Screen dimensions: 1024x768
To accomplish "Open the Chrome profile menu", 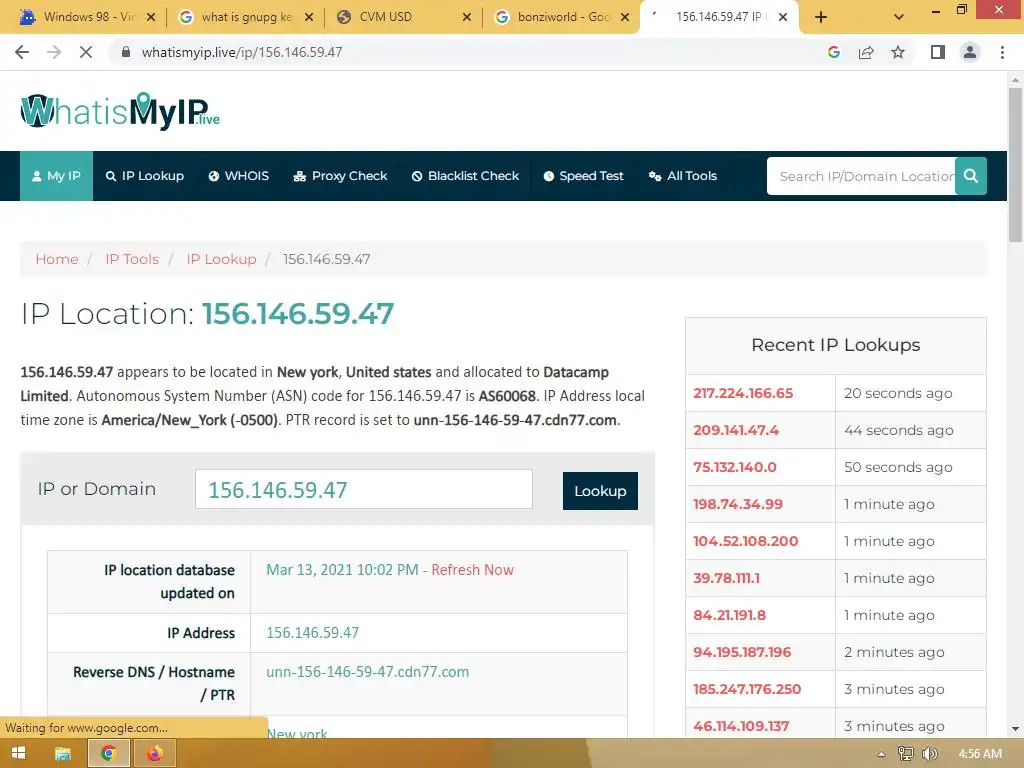I will pos(970,52).
